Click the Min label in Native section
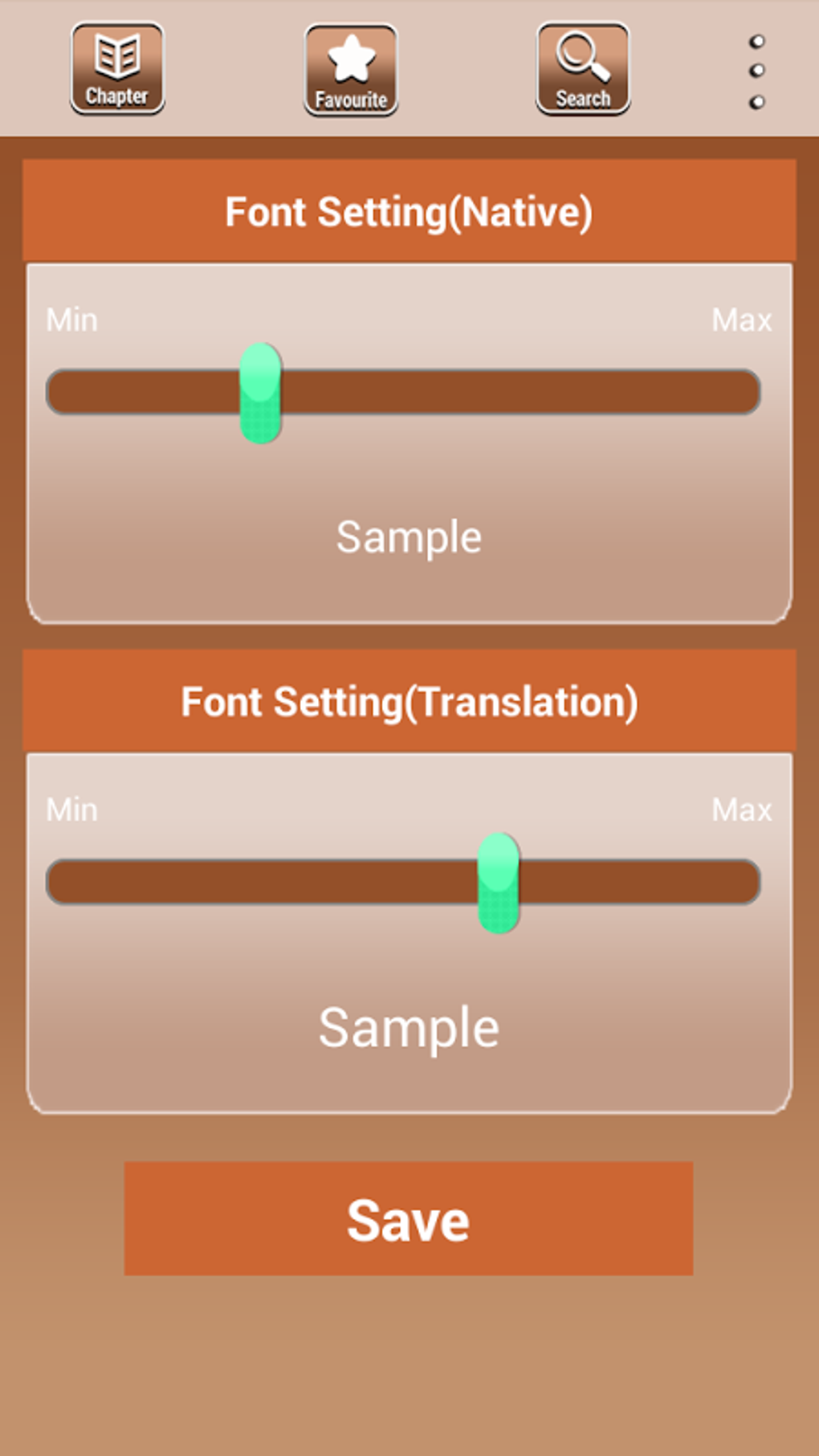This screenshot has width=819, height=1456. 72,320
